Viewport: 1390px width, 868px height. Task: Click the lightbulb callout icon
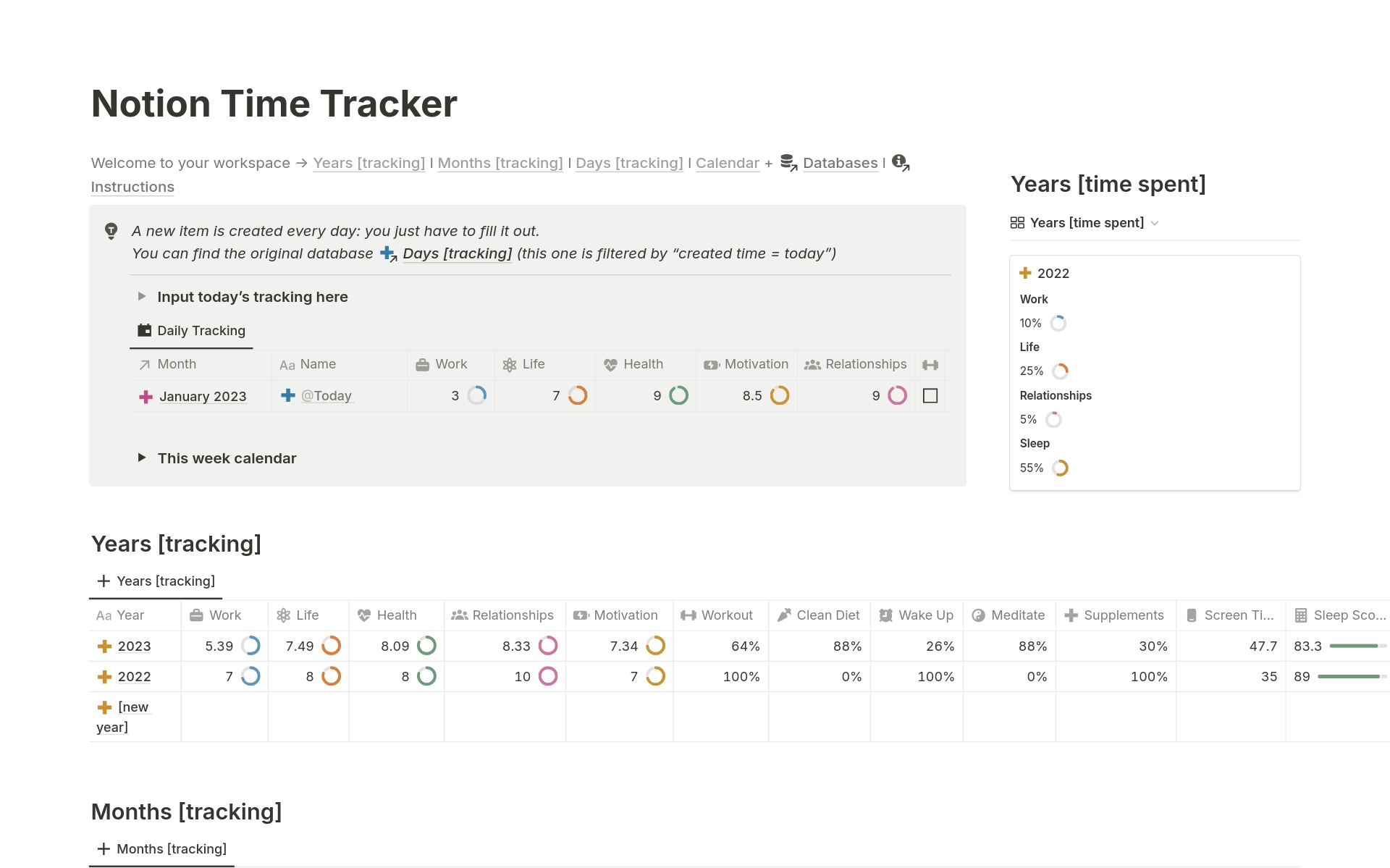coord(111,231)
